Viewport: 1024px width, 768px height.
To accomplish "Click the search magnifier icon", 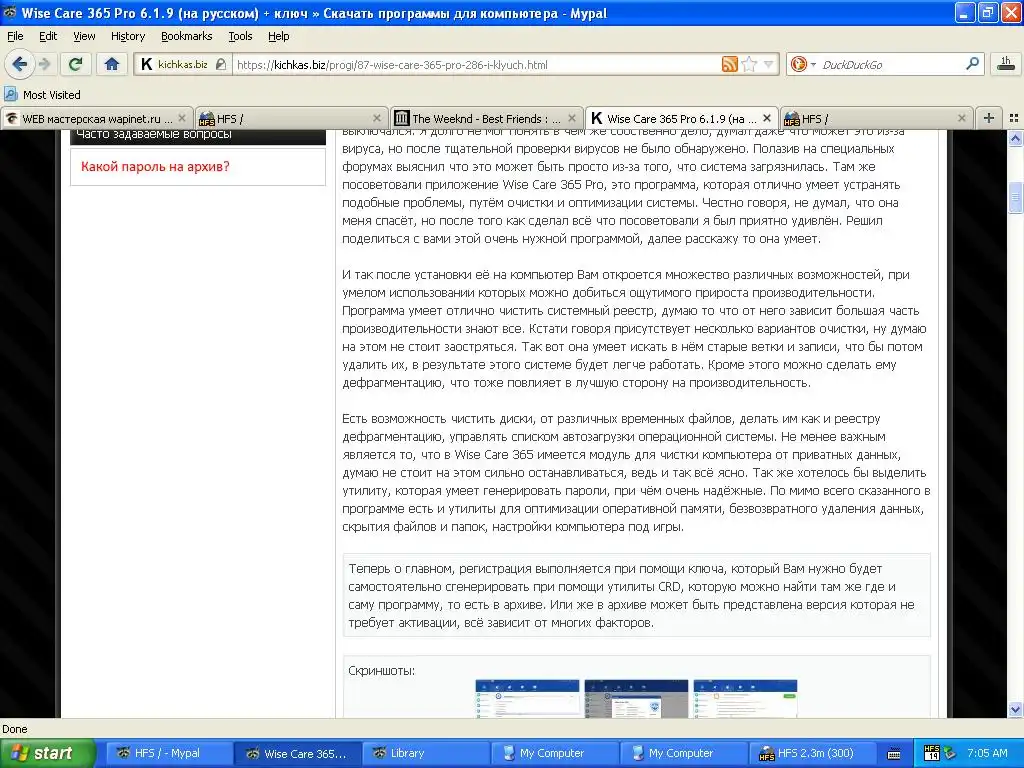I will 972,63.
